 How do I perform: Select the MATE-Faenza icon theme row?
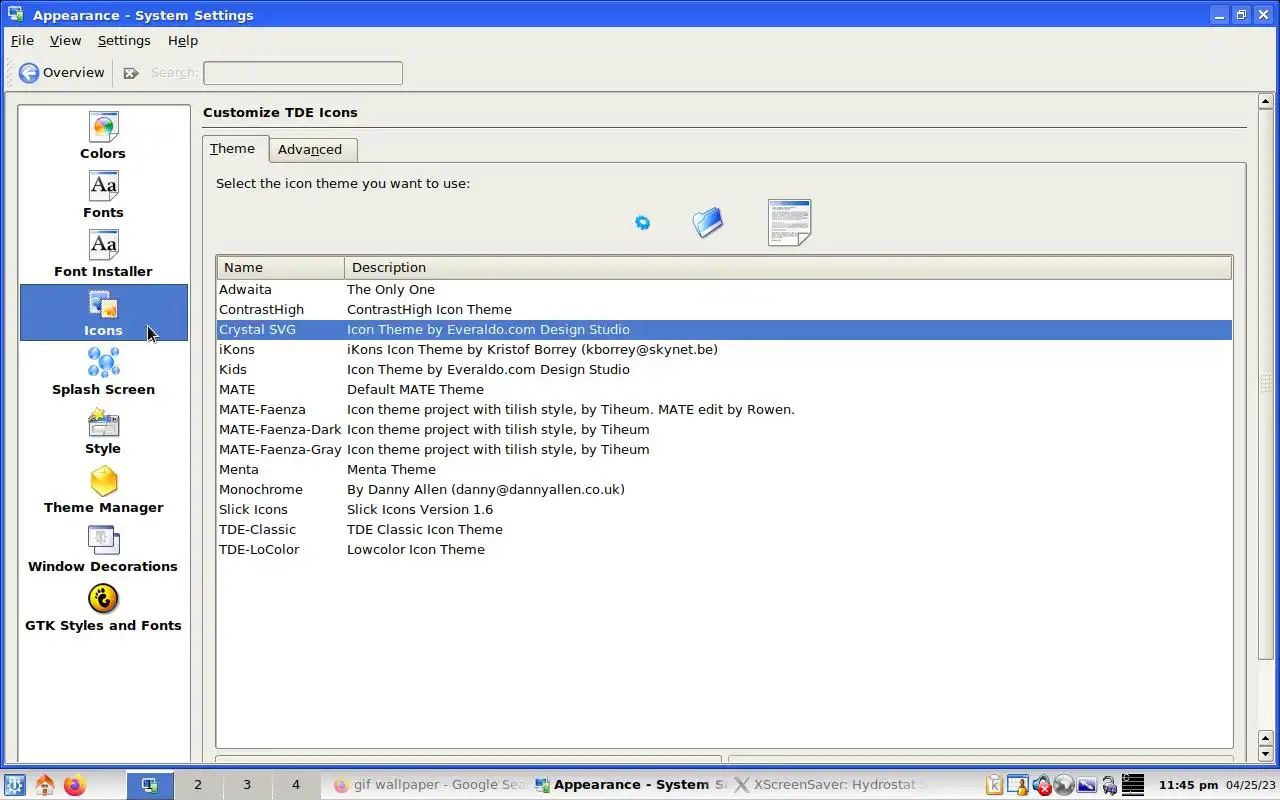click(x=724, y=409)
